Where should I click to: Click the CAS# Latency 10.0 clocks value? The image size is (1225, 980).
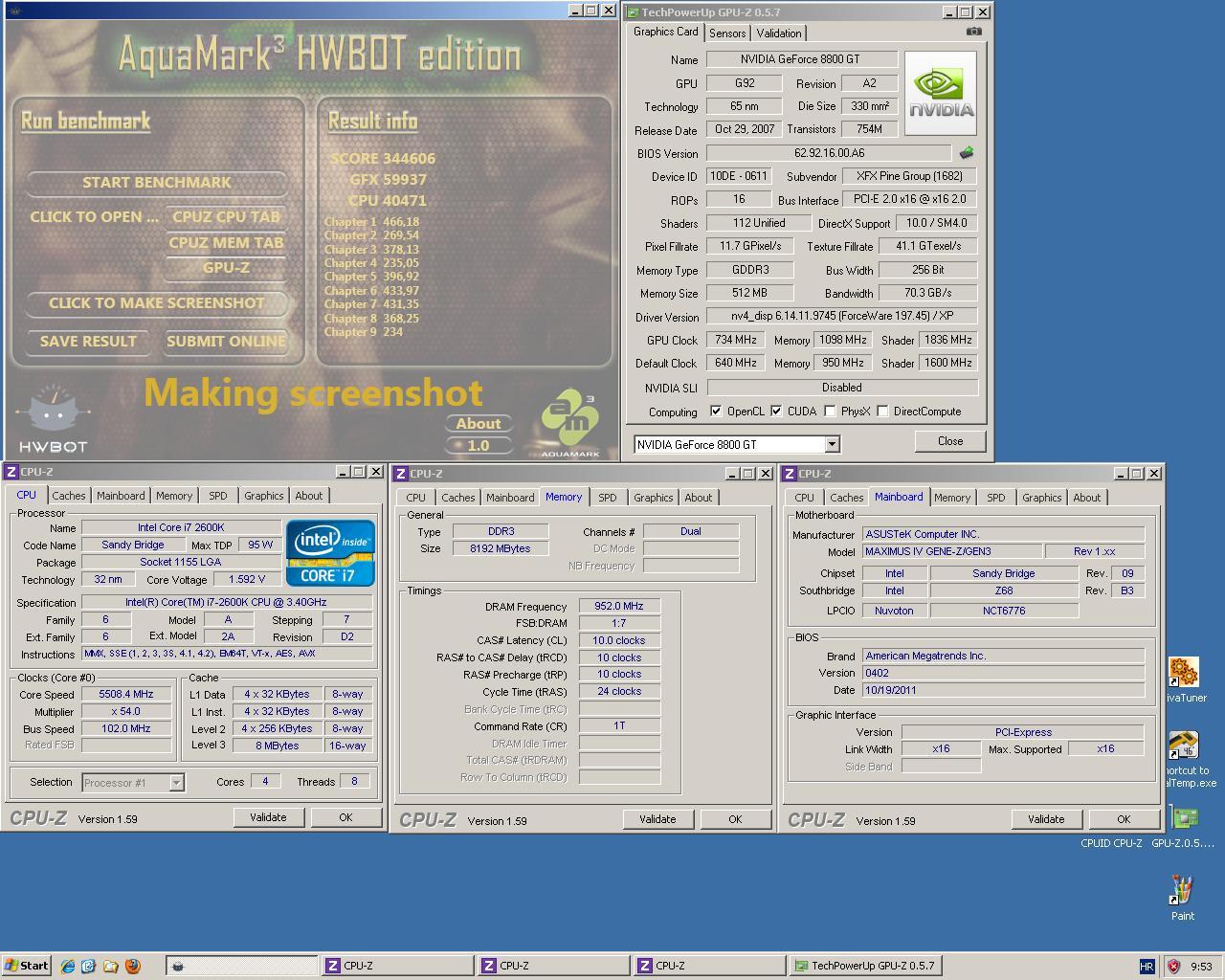(619, 641)
